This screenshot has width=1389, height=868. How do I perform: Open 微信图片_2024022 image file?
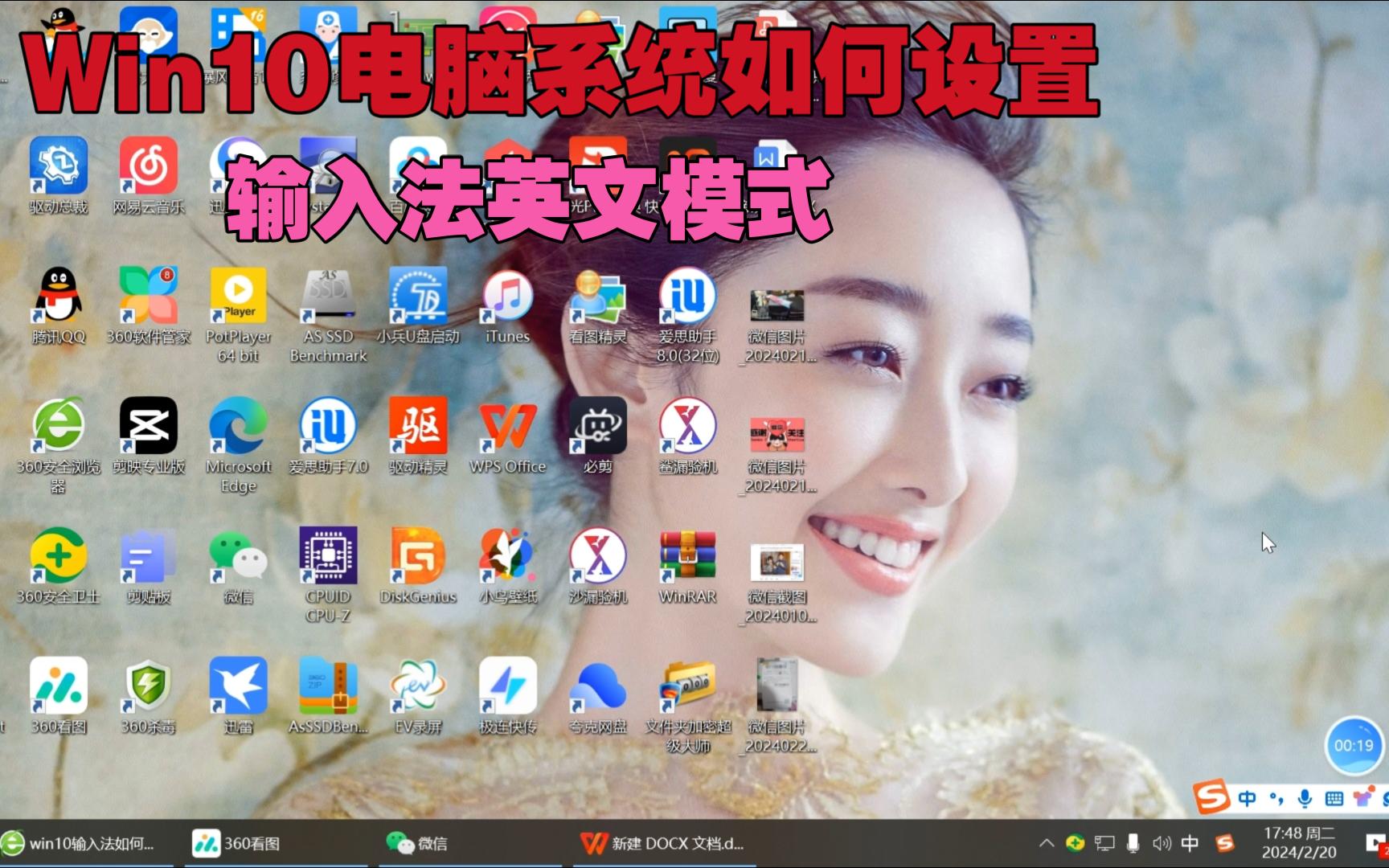click(777, 706)
